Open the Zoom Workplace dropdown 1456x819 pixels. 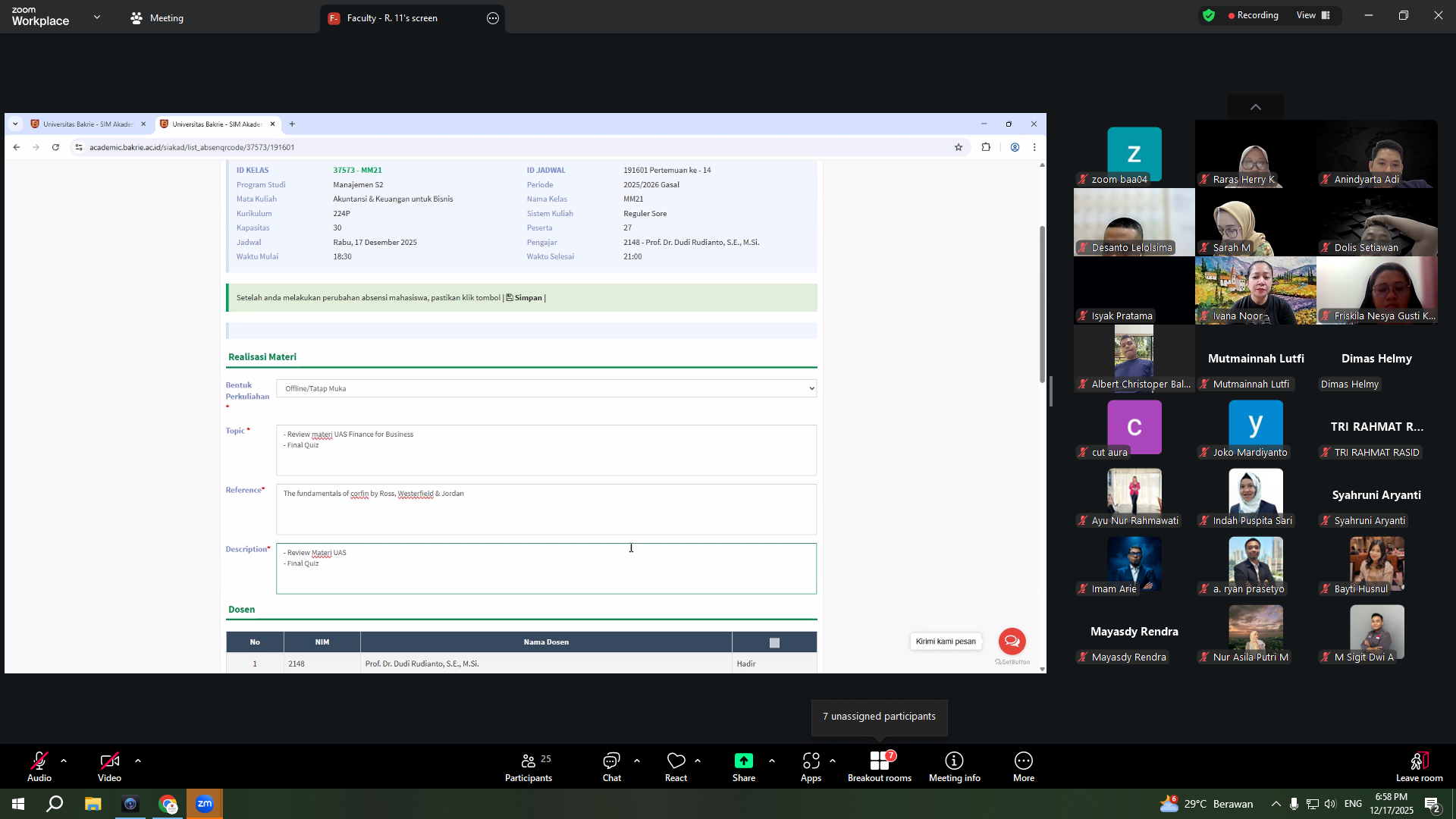[97, 17]
